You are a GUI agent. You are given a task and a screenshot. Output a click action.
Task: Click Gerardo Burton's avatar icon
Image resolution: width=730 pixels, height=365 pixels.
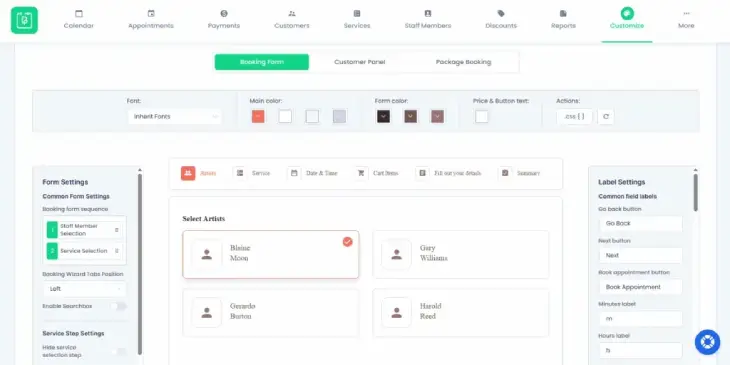click(207, 312)
